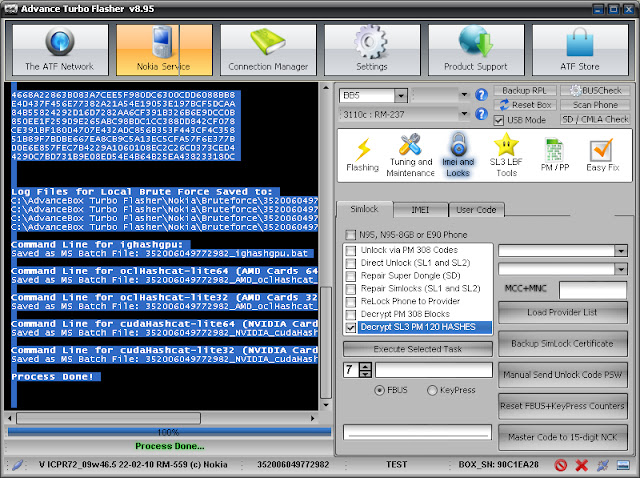The width and height of the screenshot is (640, 478).
Task: Click Reset FBUS+KeyPress Counters button
Action: tap(562, 406)
